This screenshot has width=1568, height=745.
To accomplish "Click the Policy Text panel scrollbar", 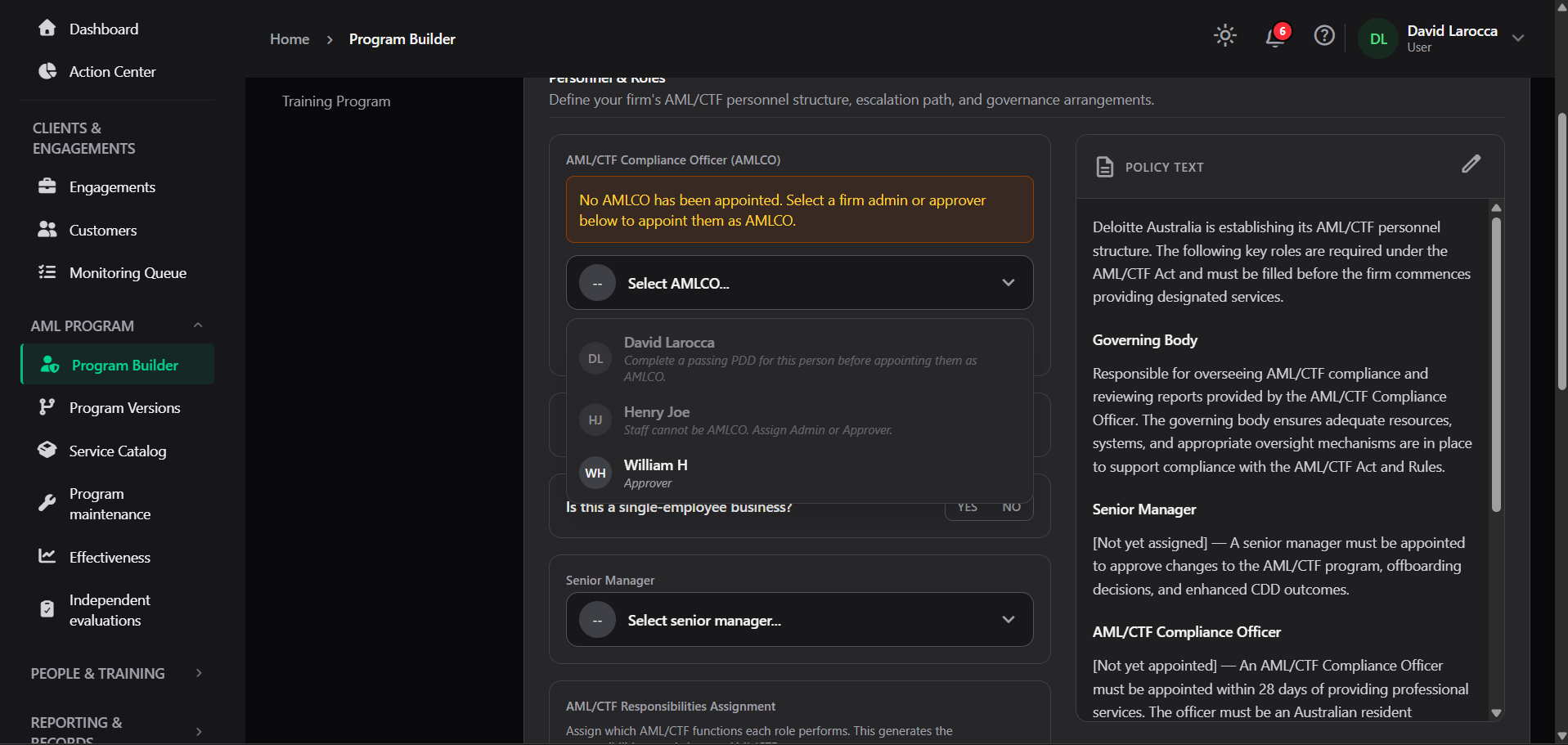I will click(1496, 364).
